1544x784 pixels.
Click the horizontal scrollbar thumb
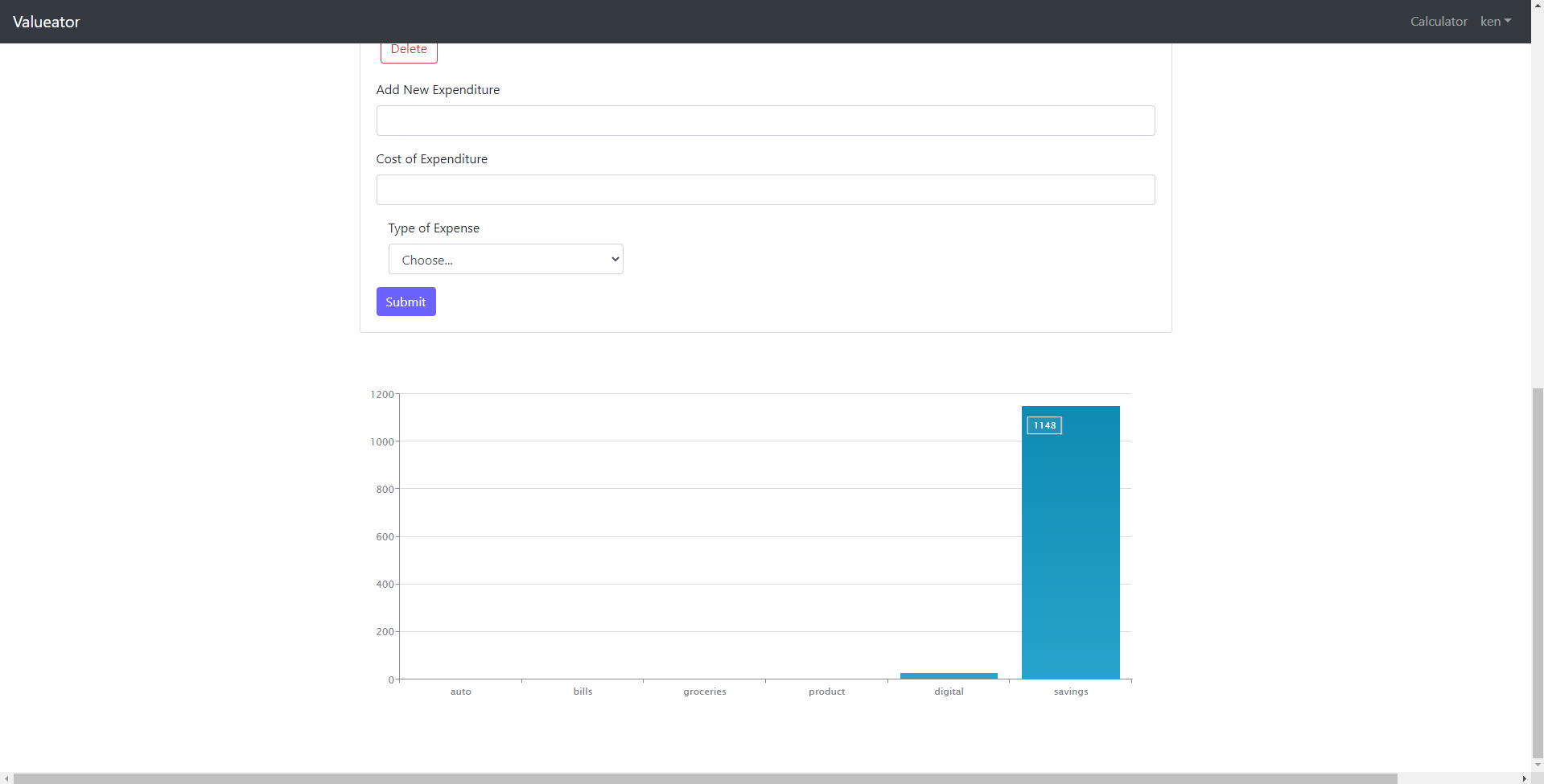pos(706,778)
